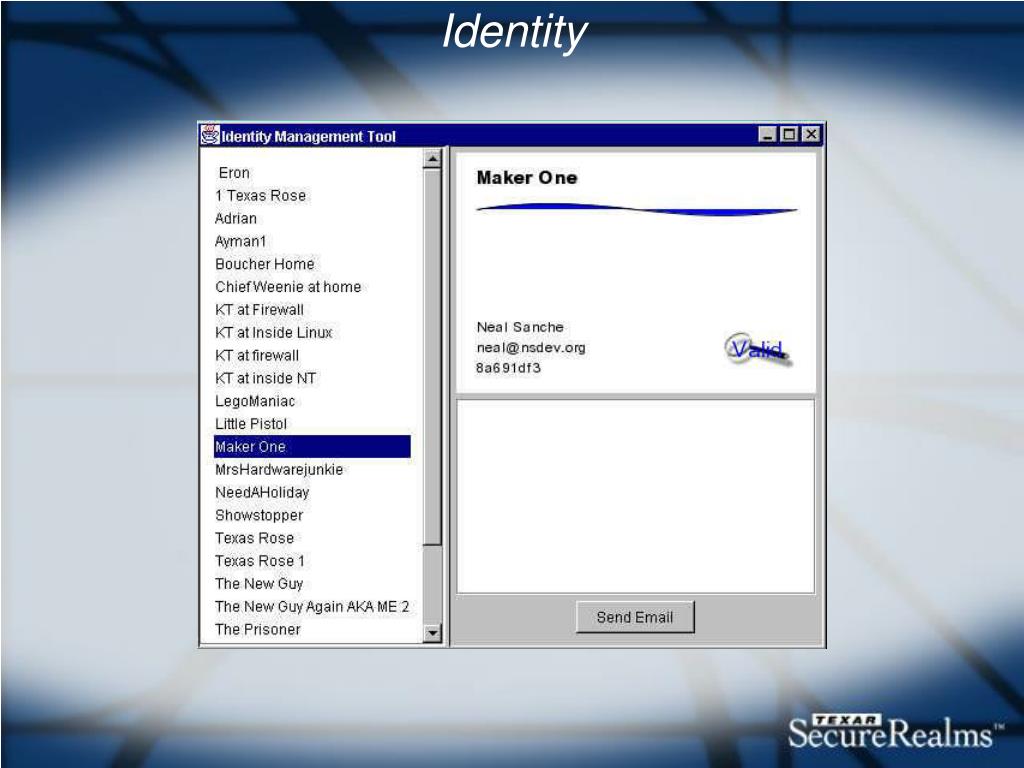Select Eron in the identity list
This screenshot has height=768, width=1024.
pos(234,173)
